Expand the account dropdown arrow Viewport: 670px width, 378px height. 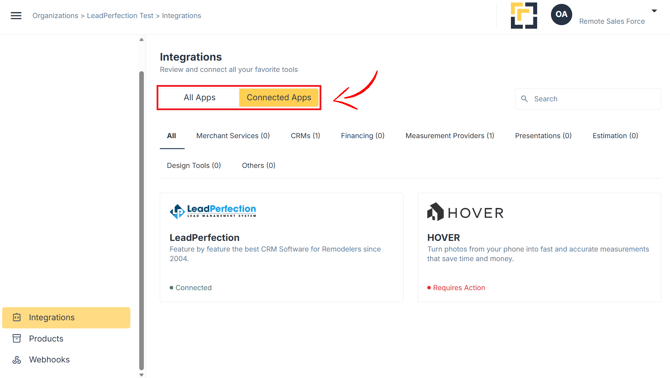[x=654, y=11]
